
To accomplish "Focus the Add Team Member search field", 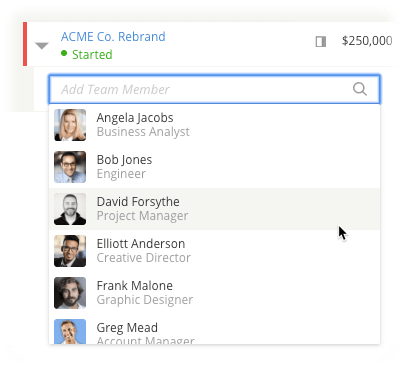I will (x=214, y=89).
